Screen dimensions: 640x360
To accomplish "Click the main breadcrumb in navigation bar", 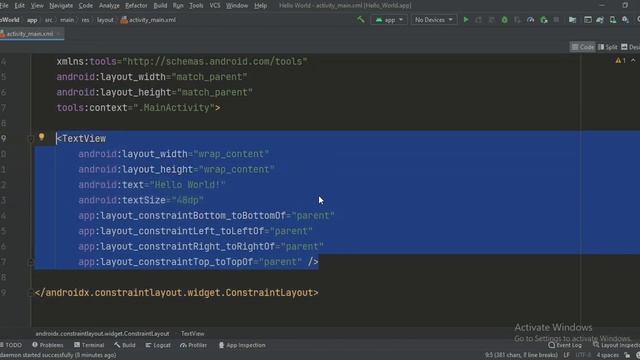I will click(x=67, y=20).
